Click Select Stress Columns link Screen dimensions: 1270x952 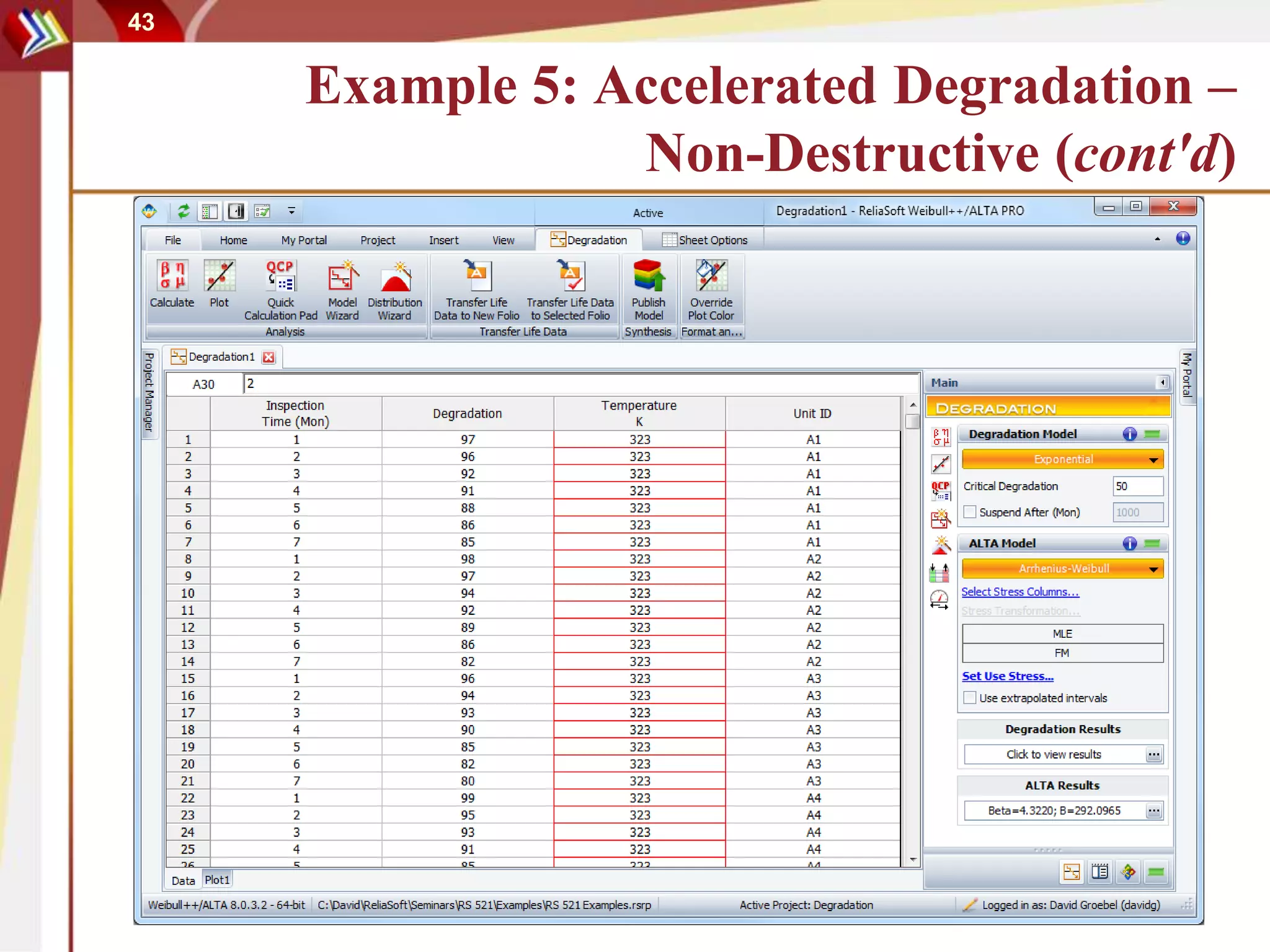(x=1020, y=592)
